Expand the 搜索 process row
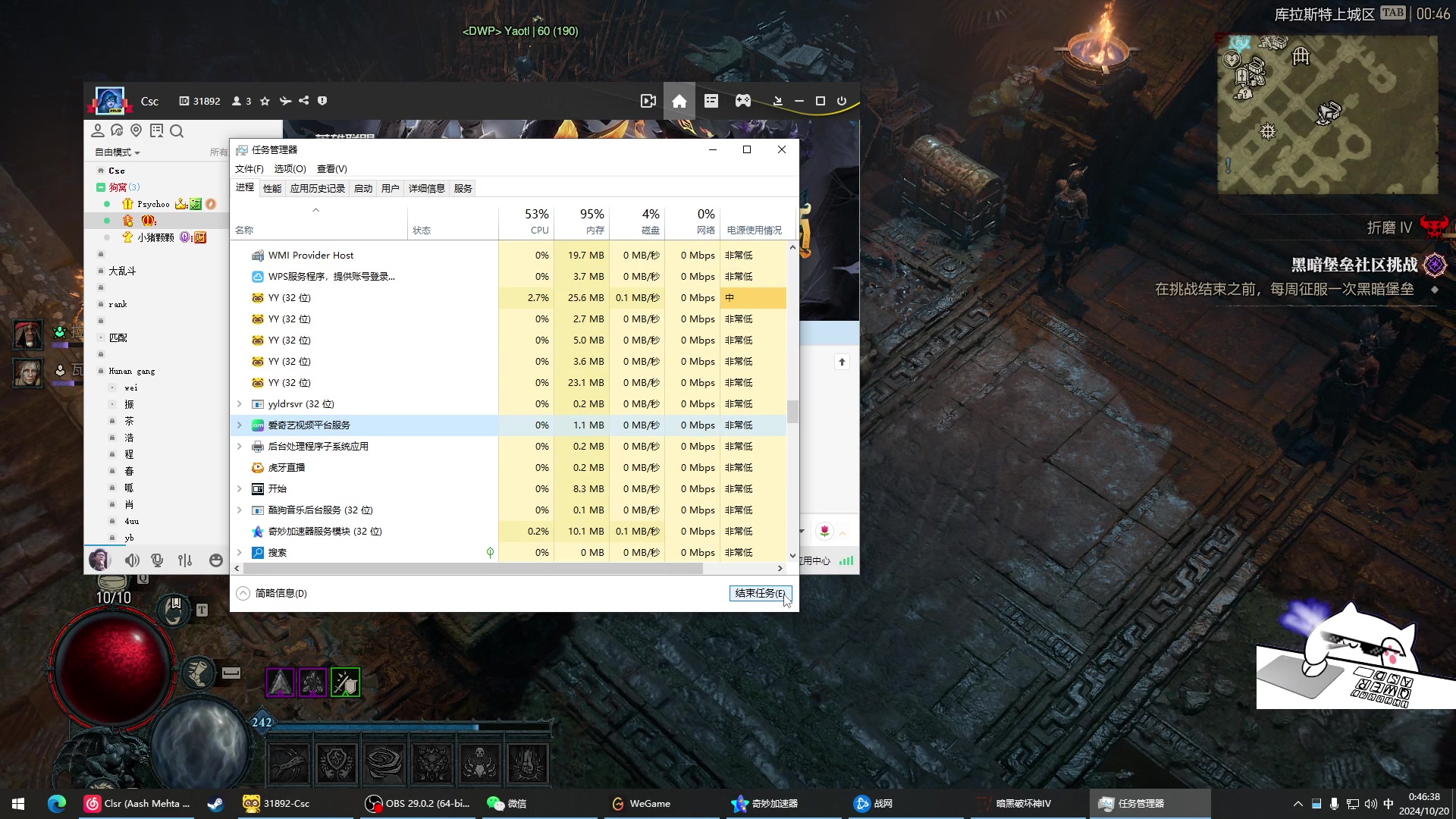The height and width of the screenshot is (819, 1456). click(240, 553)
